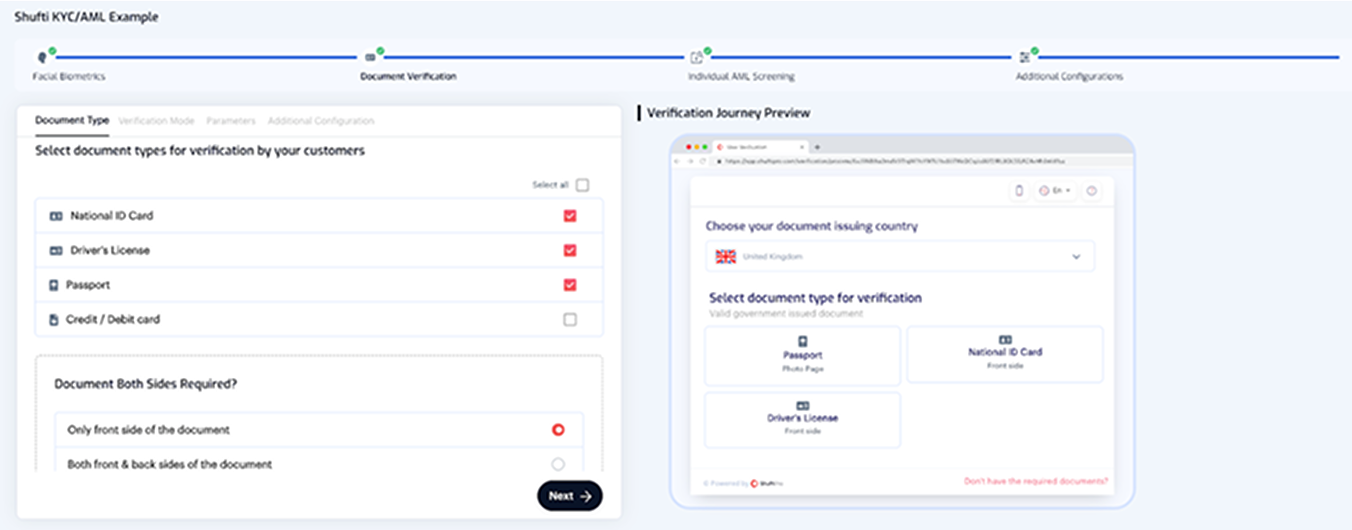The height and width of the screenshot is (530, 1352).
Task: Choose the Driver's License Front side card
Action: [x=802, y=419]
